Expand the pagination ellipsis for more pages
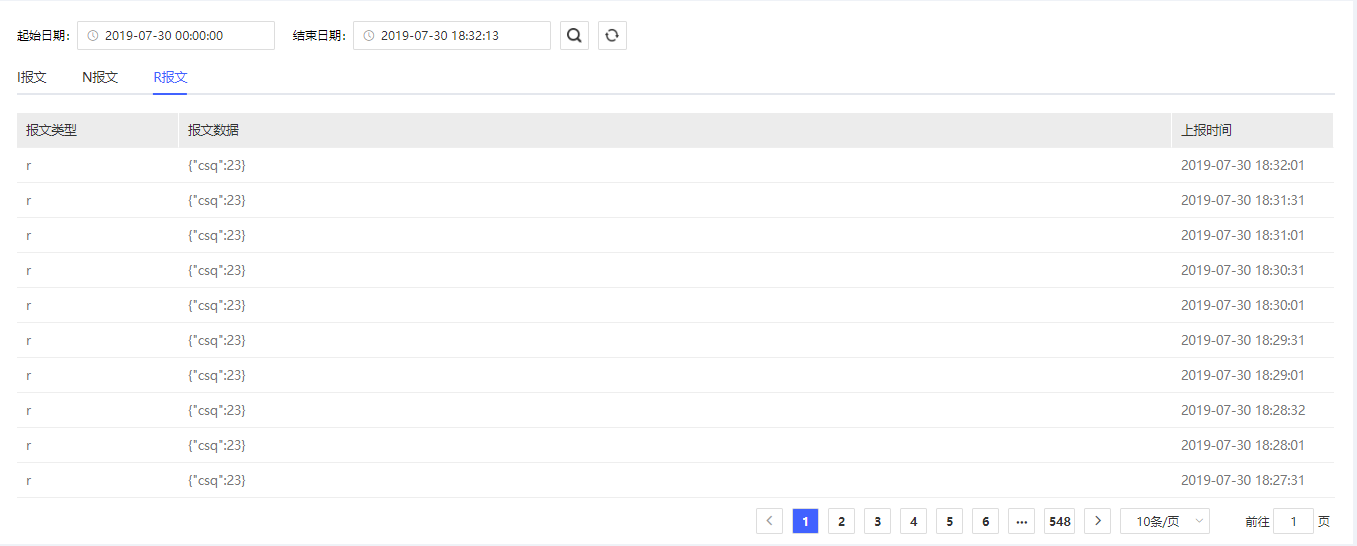1357x546 pixels. [x=1021, y=521]
